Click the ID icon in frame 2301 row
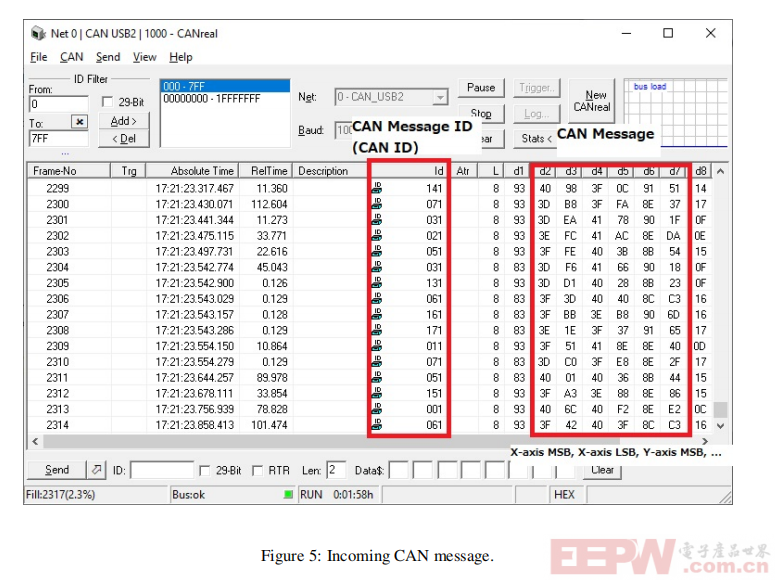776x581 pixels. [377, 219]
